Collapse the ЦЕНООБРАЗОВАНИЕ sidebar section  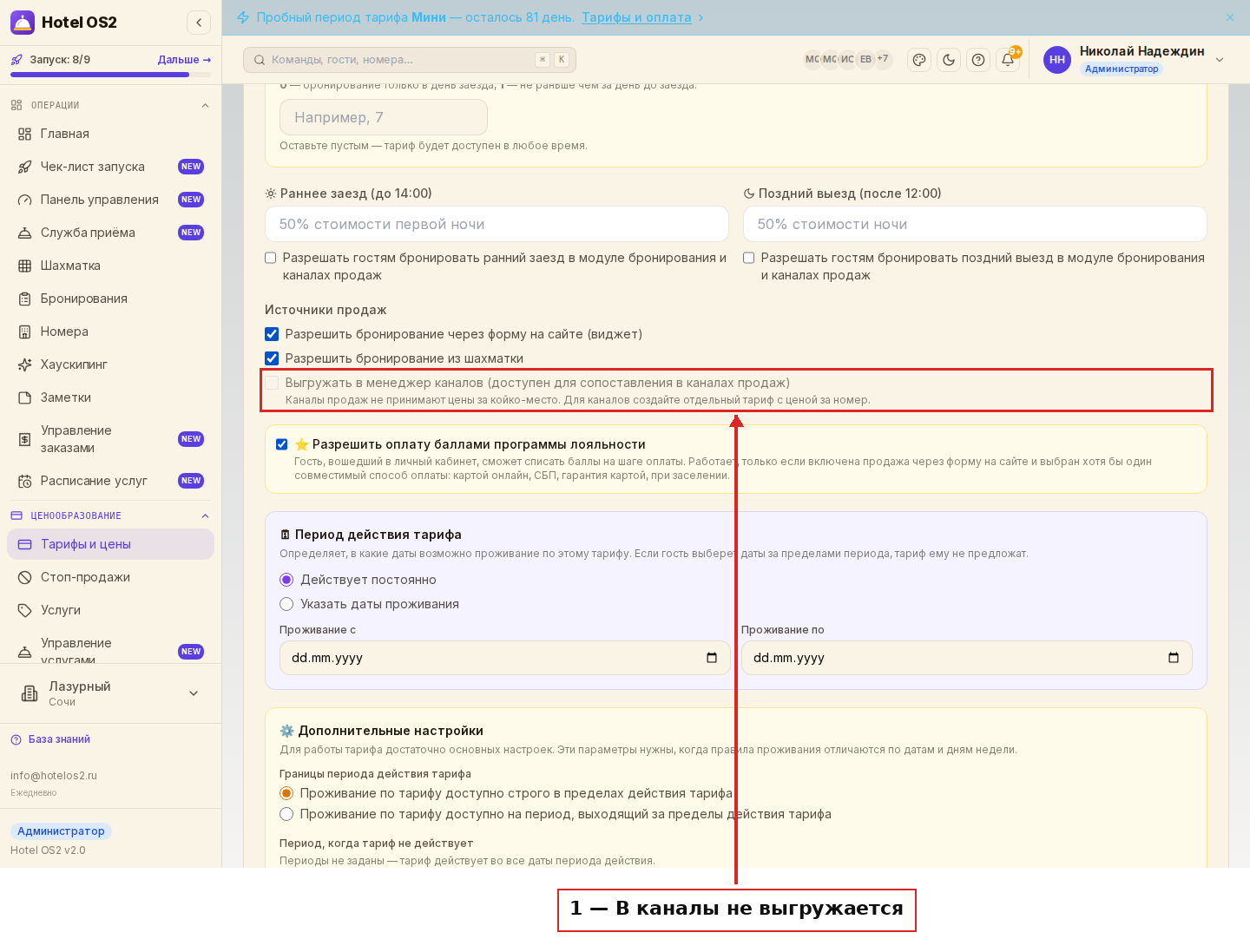[205, 516]
